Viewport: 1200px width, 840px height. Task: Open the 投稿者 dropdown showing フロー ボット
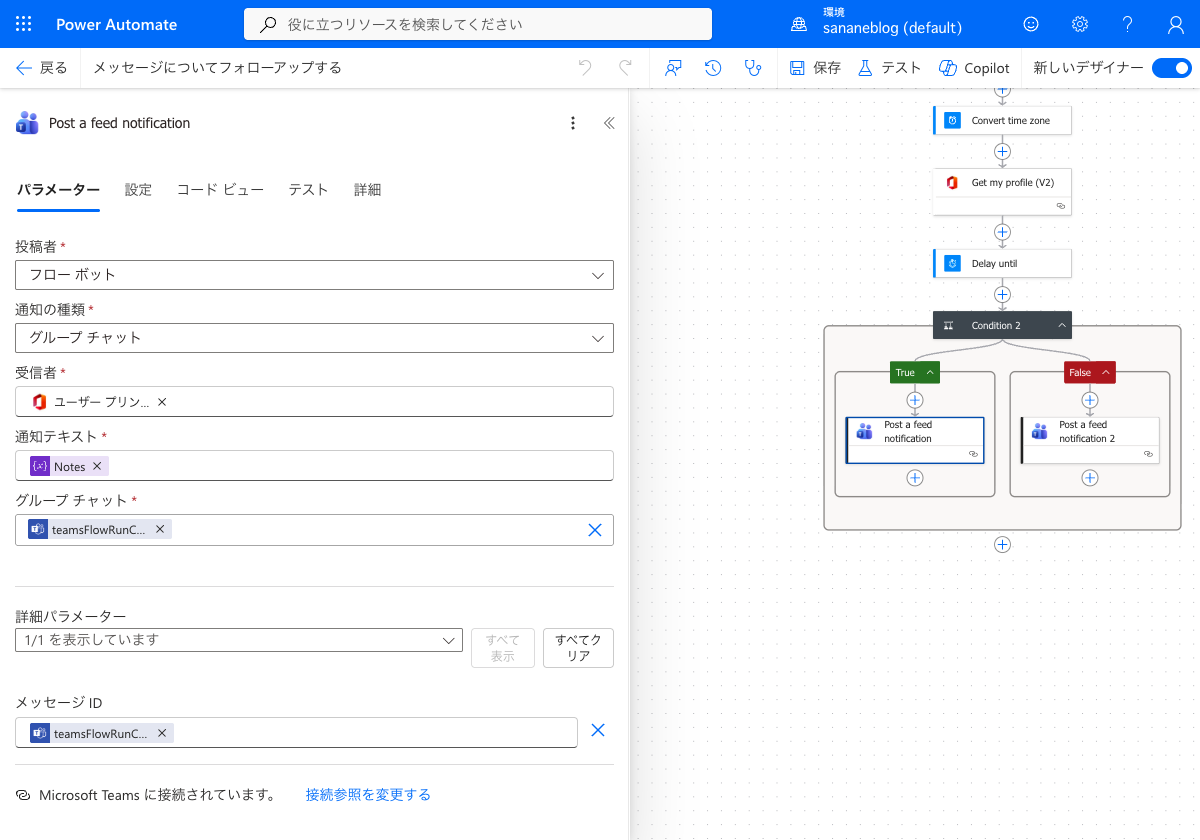click(x=314, y=275)
